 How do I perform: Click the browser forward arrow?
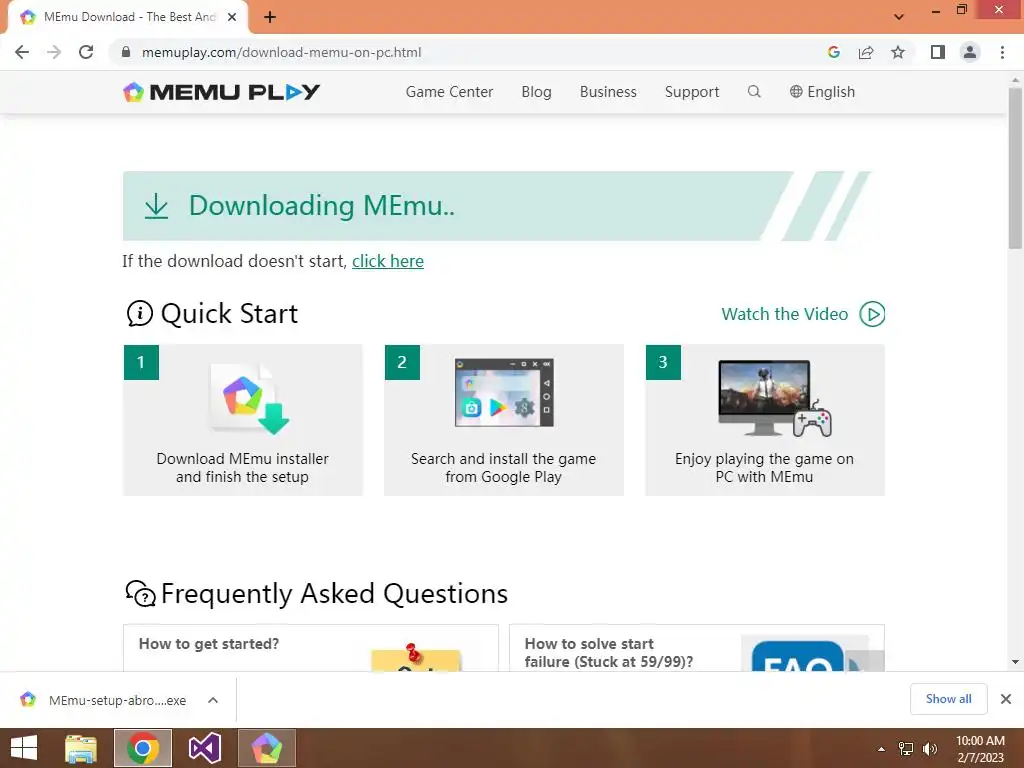[54, 52]
